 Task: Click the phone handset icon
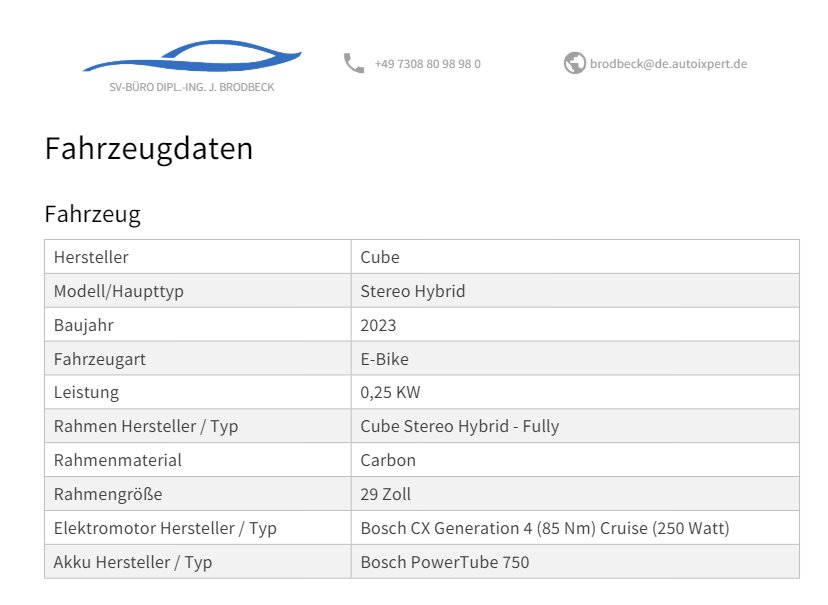(353, 63)
